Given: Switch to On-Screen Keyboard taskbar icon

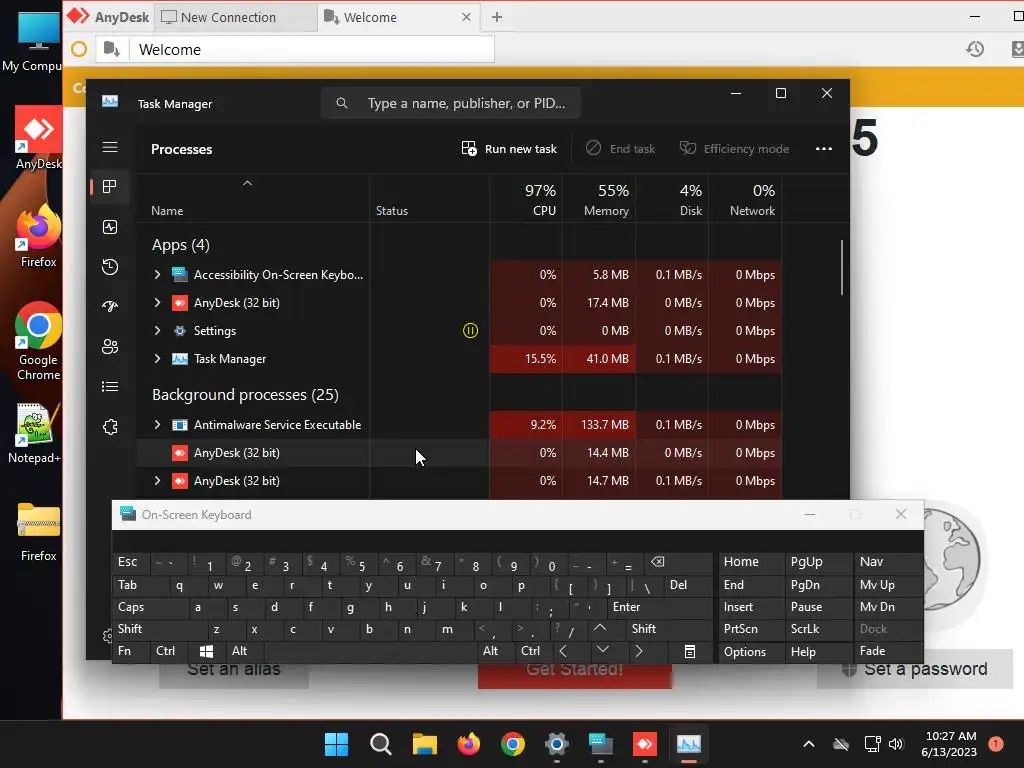Looking at the screenshot, I should click(601, 744).
